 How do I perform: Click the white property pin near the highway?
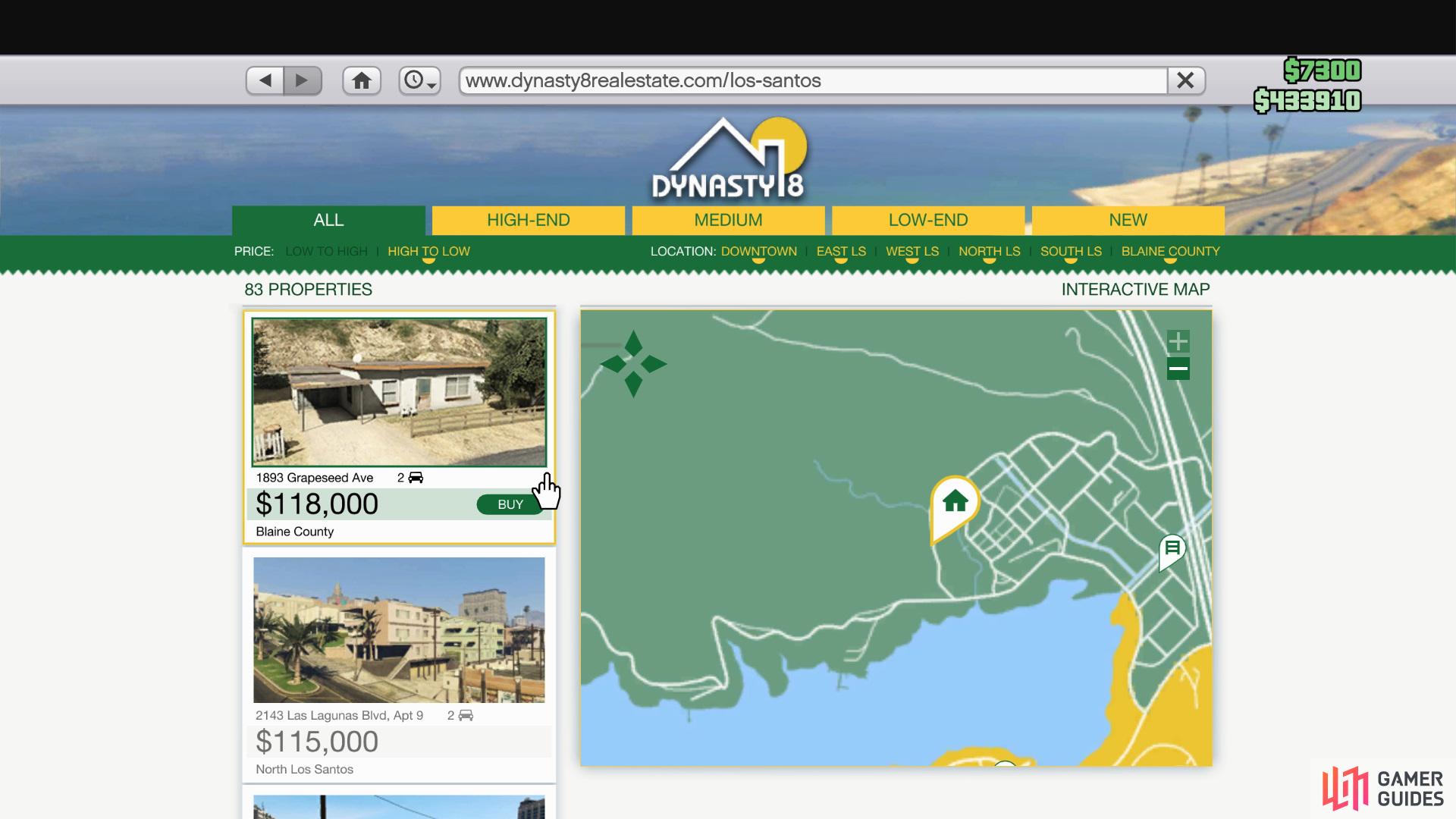pos(1172,551)
